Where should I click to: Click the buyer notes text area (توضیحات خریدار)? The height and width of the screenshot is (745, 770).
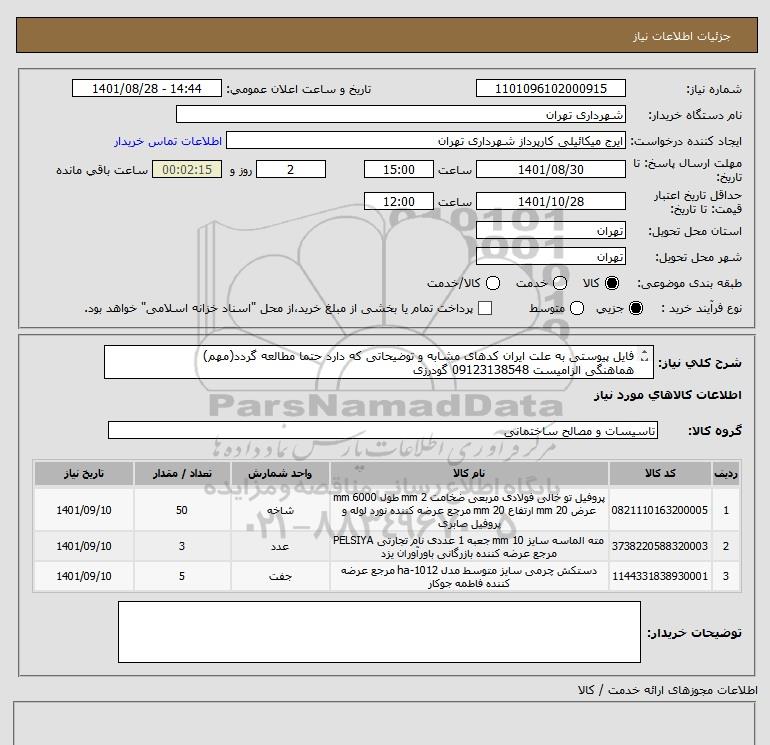[x=379, y=632]
